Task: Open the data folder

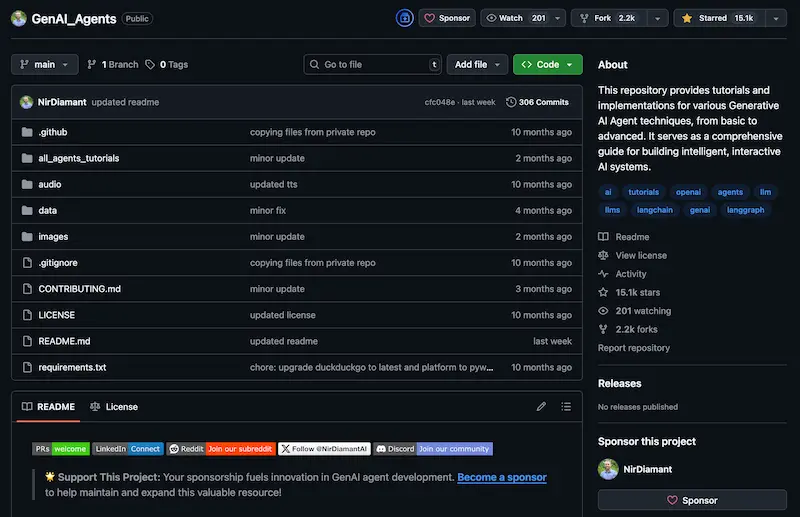Action: click(x=47, y=210)
